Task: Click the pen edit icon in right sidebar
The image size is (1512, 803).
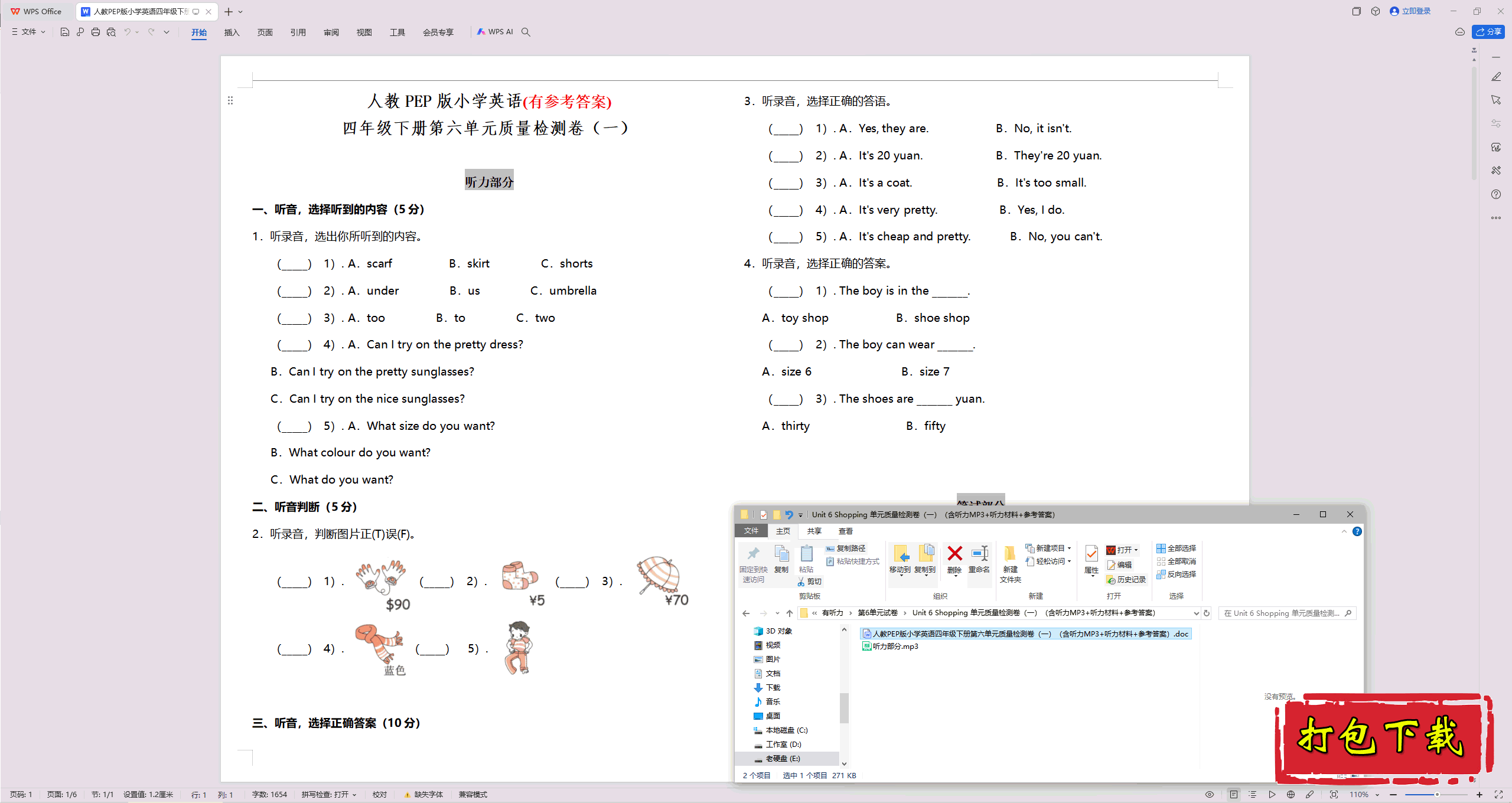Action: (x=1496, y=77)
